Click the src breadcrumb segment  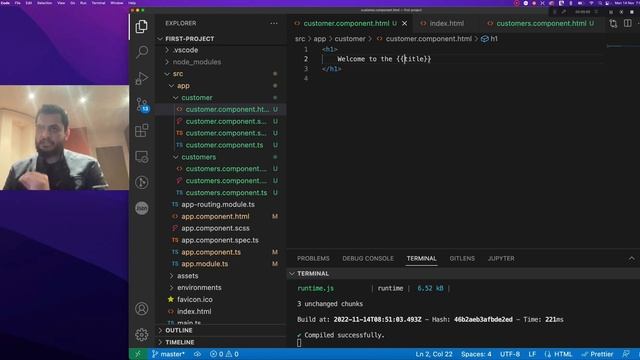300,39
